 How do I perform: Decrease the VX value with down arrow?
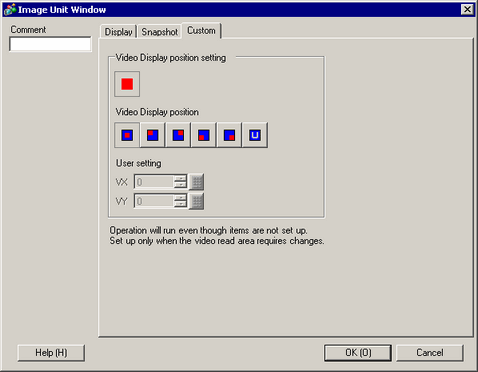[x=180, y=185]
